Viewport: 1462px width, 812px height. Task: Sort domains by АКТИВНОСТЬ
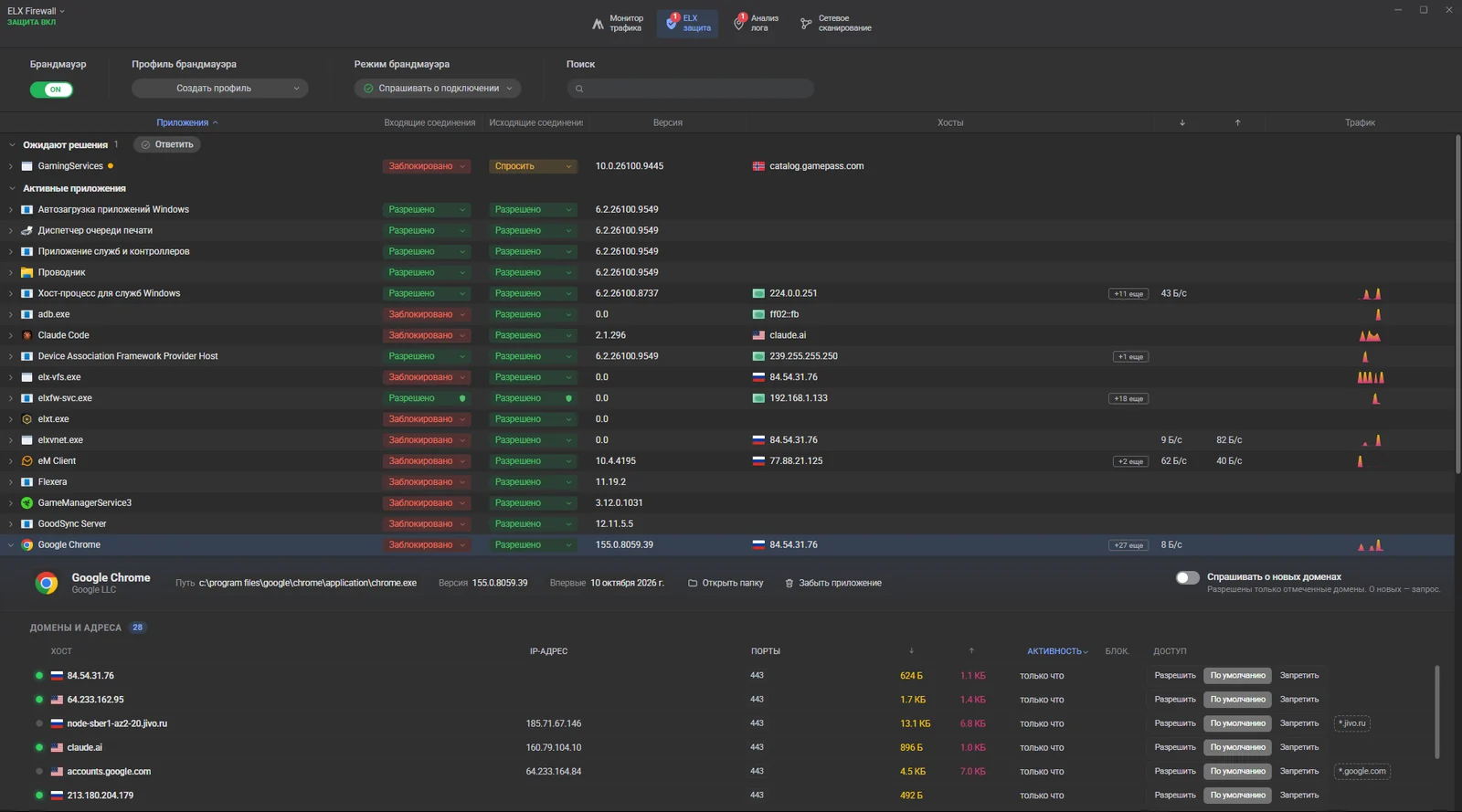(1057, 651)
